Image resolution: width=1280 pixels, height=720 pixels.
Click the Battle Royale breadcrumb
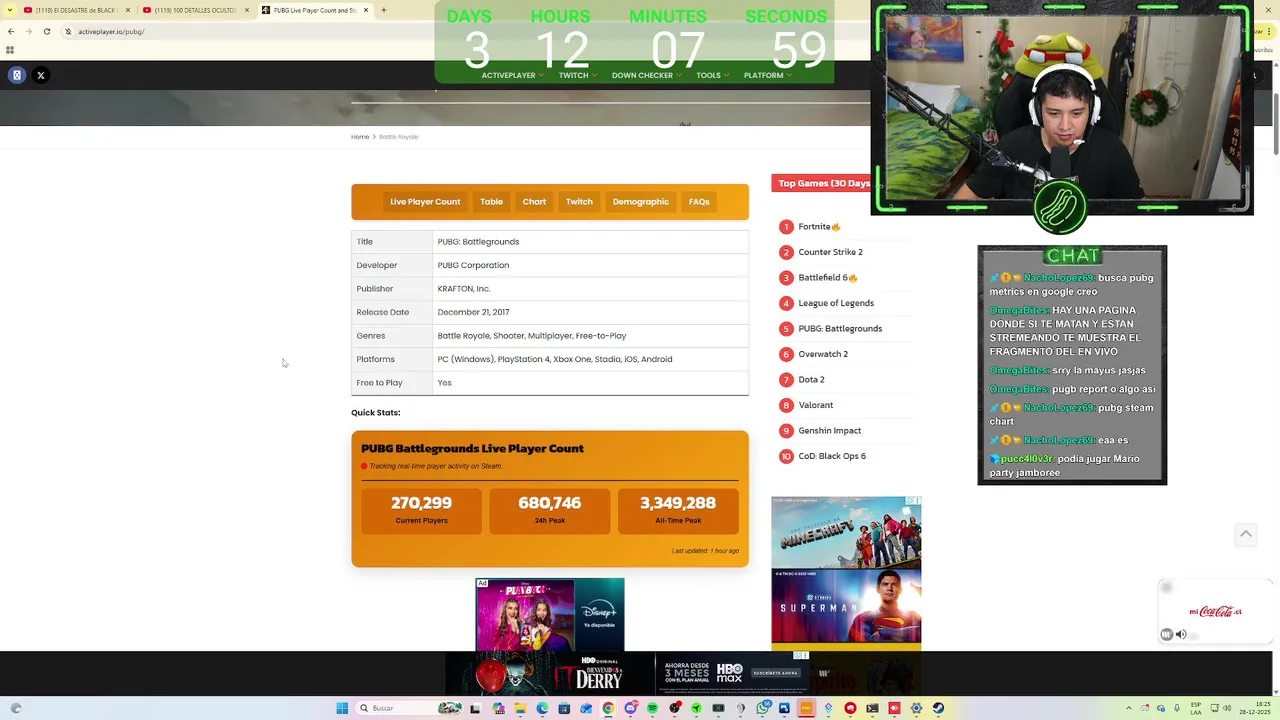398,136
